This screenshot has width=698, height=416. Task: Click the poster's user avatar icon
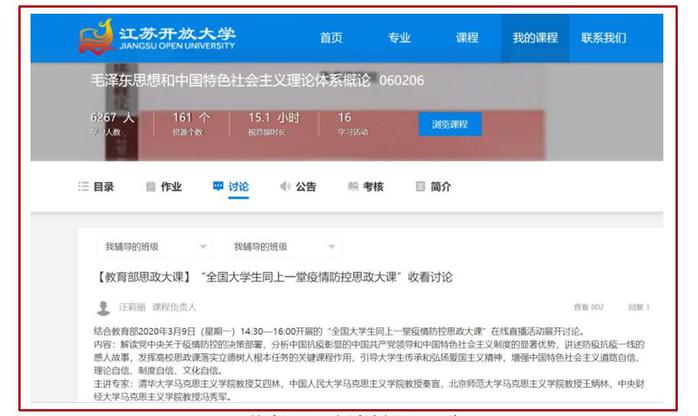[103, 308]
